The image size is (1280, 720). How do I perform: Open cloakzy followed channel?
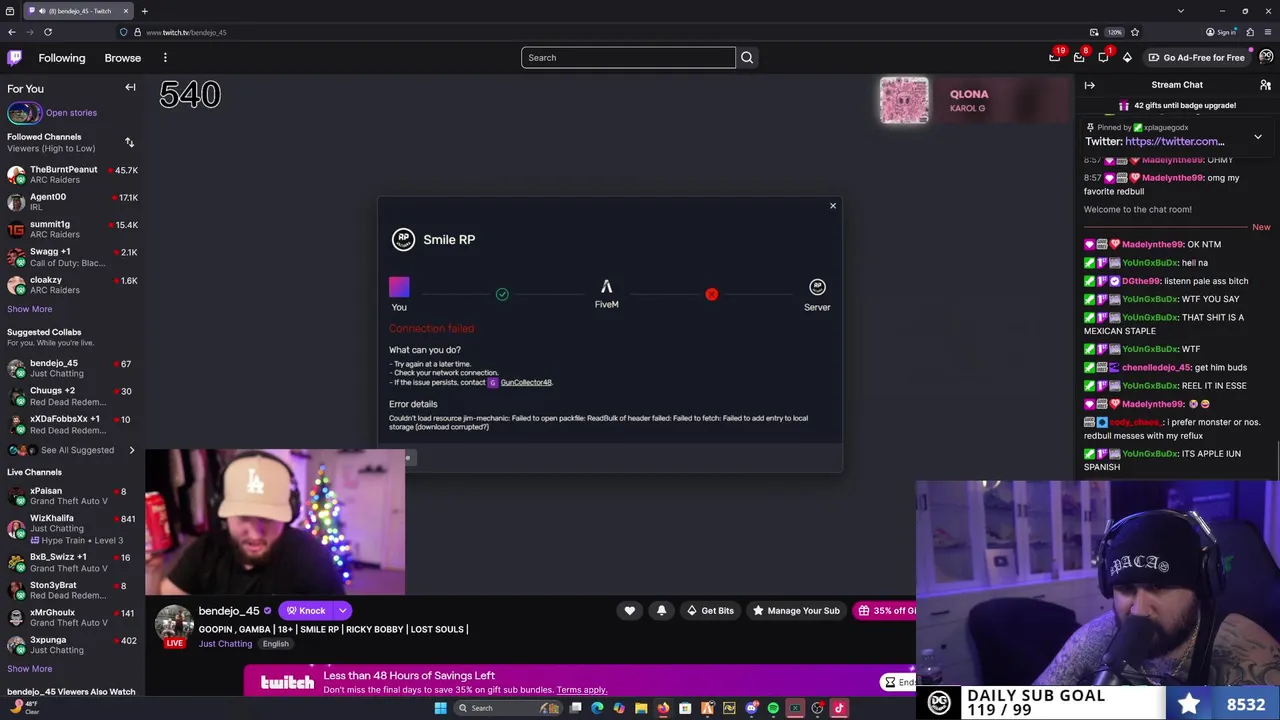pos(72,285)
